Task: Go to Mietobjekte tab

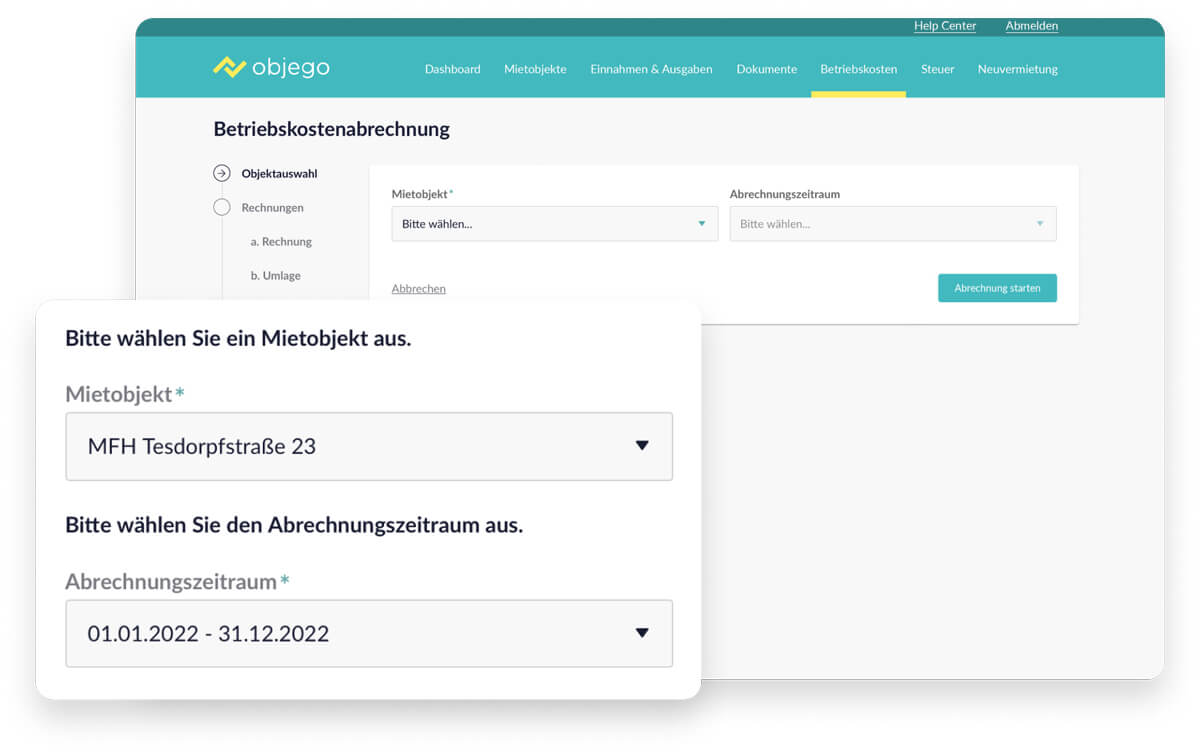Action: pyautogui.click(x=535, y=69)
